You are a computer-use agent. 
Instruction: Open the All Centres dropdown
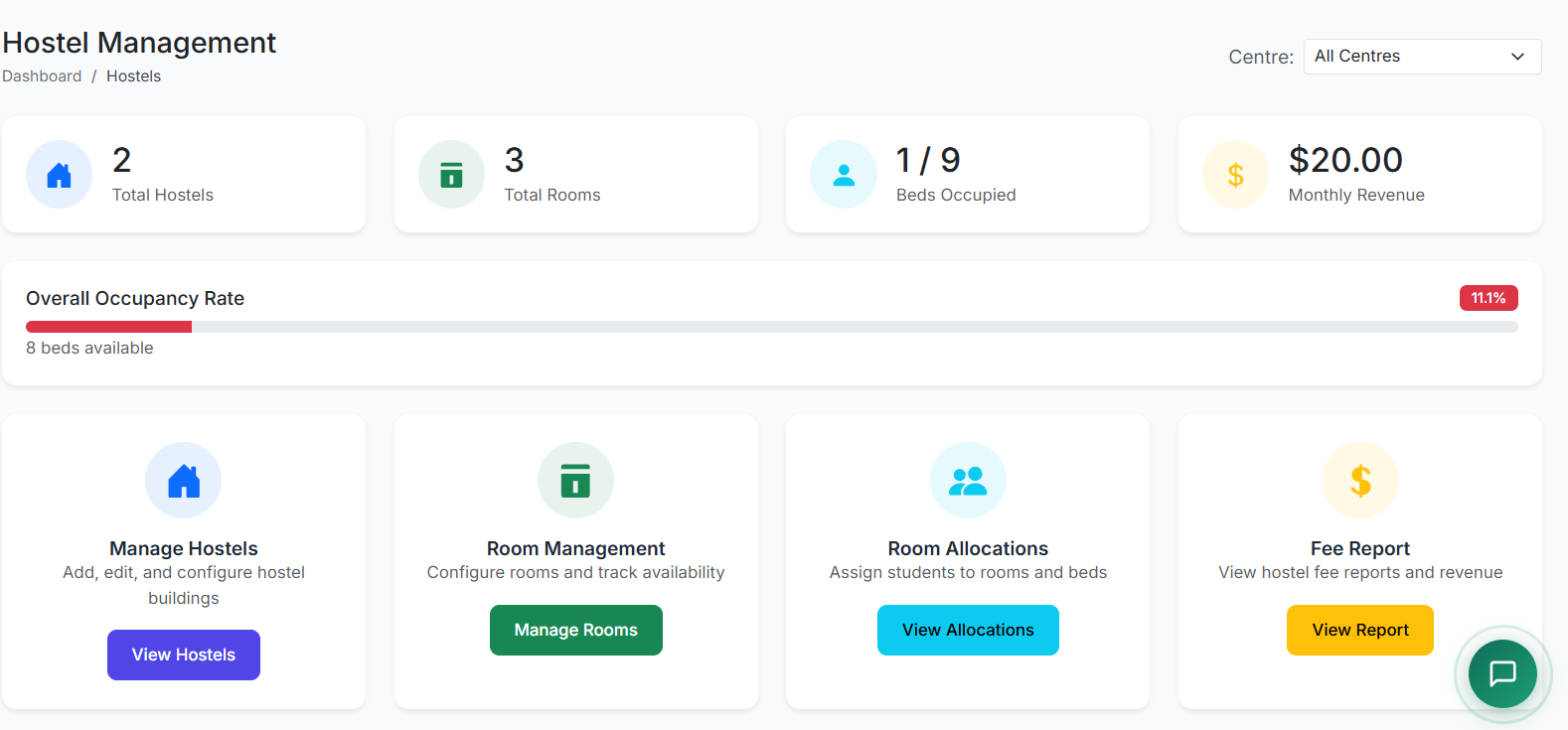(1422, 57)
